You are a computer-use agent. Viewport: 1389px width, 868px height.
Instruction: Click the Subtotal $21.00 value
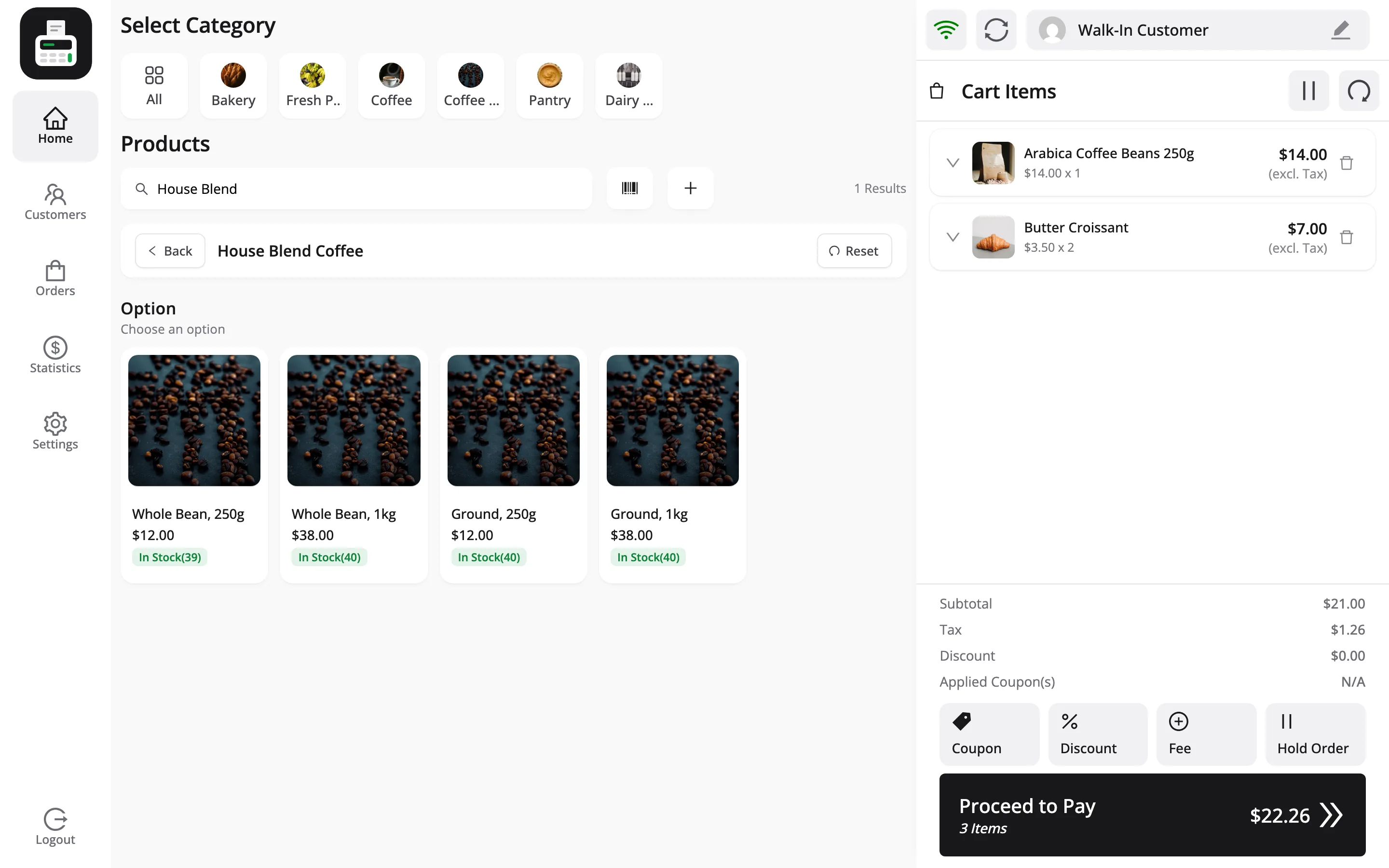pyautogui.click(x=1344, y=604)
